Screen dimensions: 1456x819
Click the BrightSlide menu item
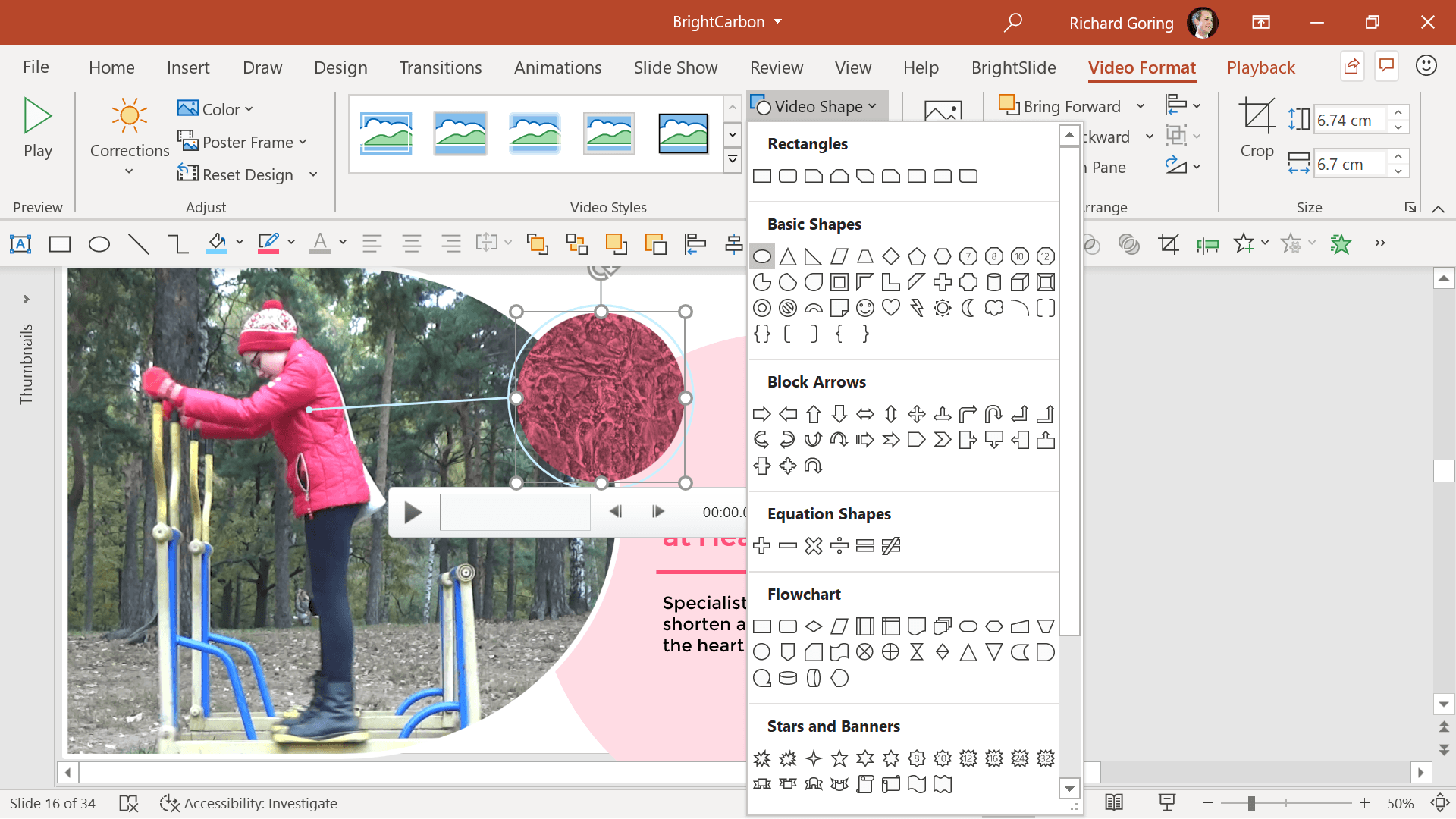(1014, 67)
